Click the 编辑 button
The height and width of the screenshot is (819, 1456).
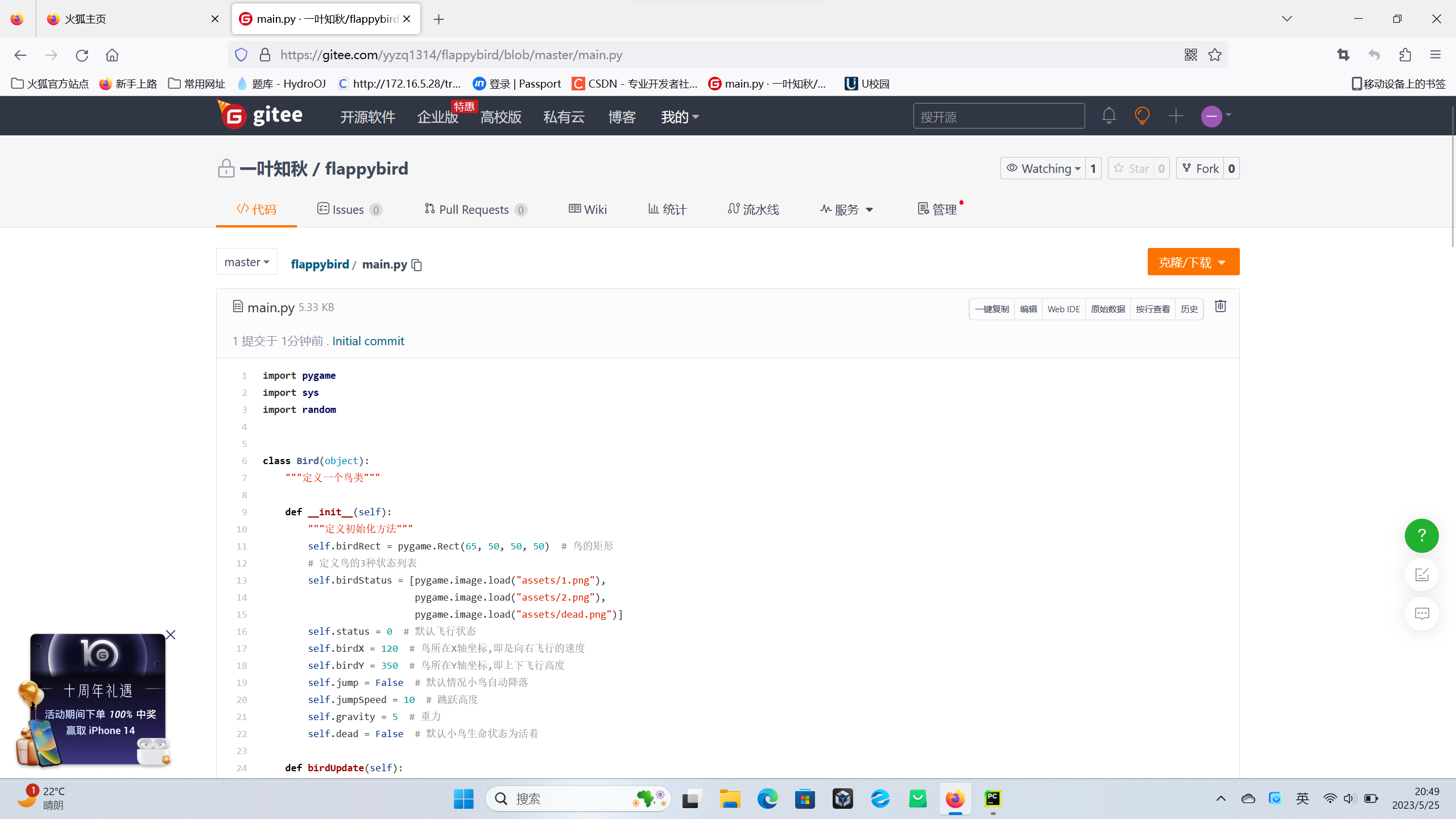[1028, 309]
